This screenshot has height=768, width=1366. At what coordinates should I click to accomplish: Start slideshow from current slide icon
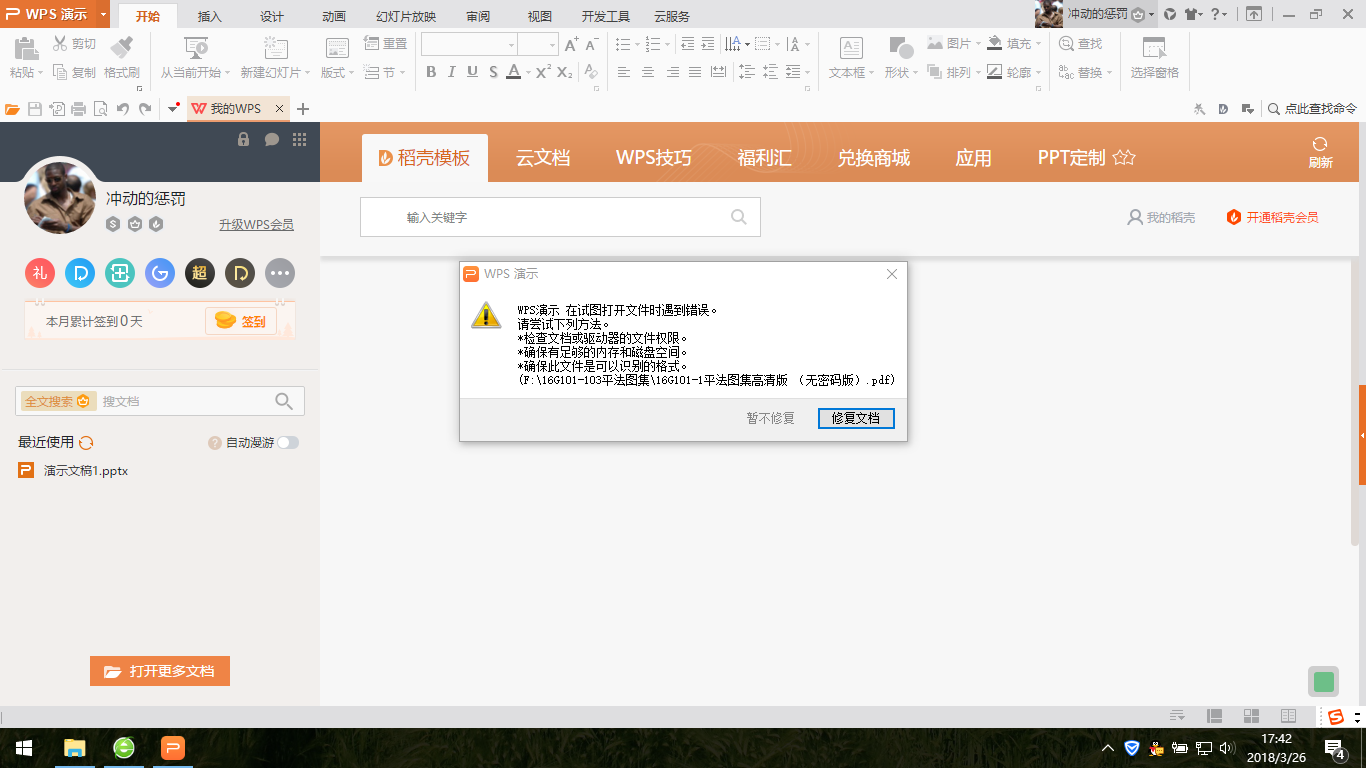click(x=196, y=48)
